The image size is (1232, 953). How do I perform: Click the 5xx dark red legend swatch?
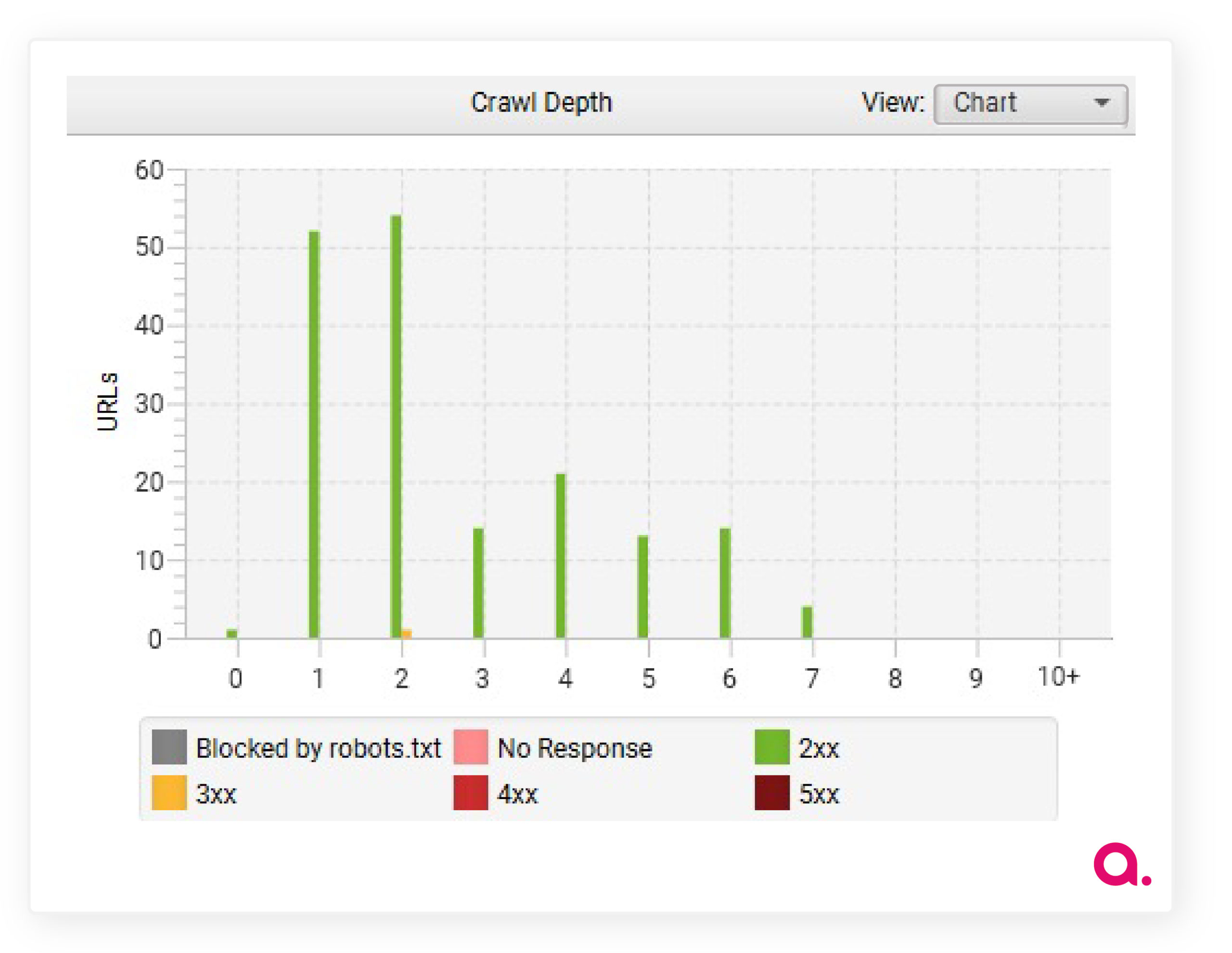(772, 793)
